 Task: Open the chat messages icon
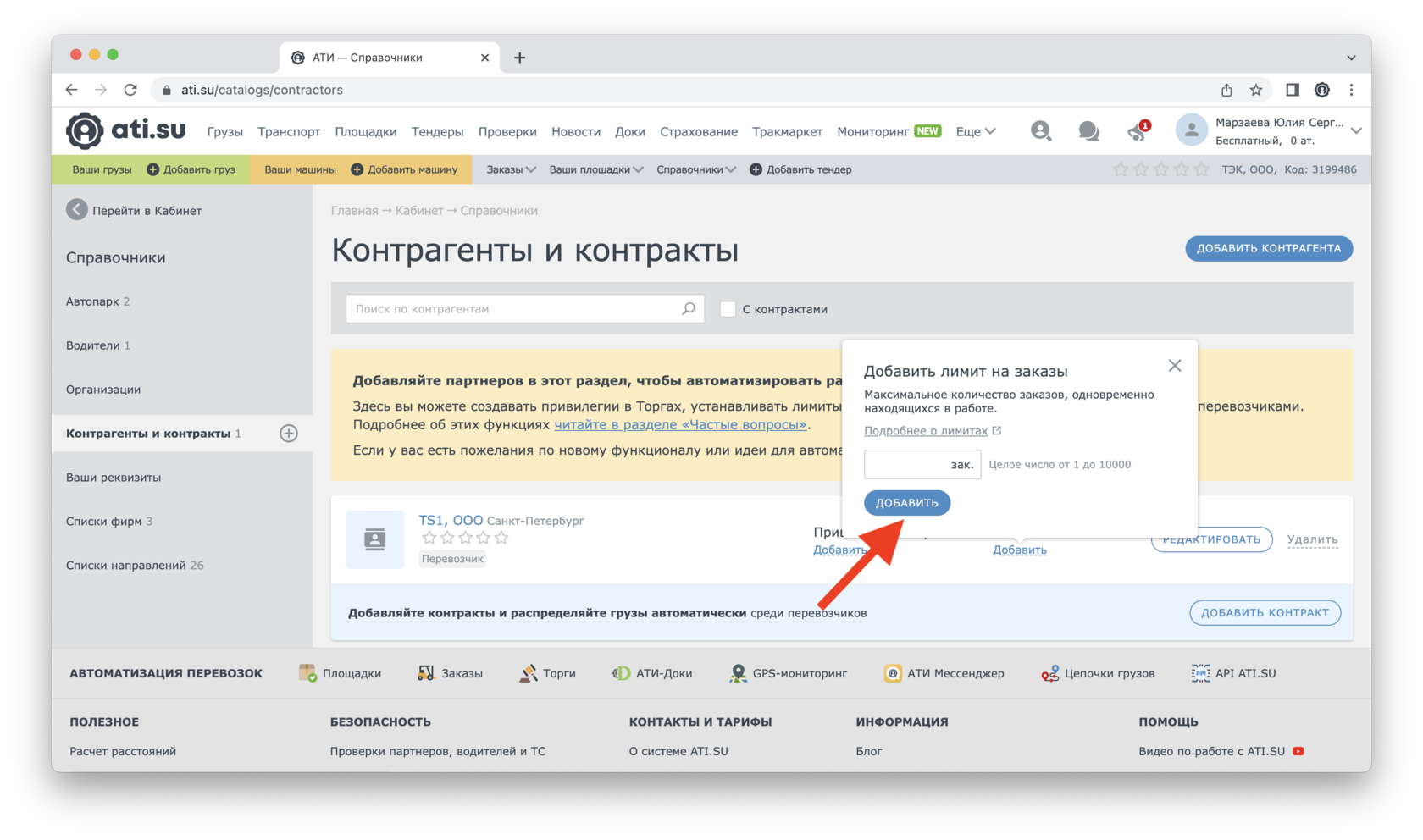click(x=1088, y=131)
